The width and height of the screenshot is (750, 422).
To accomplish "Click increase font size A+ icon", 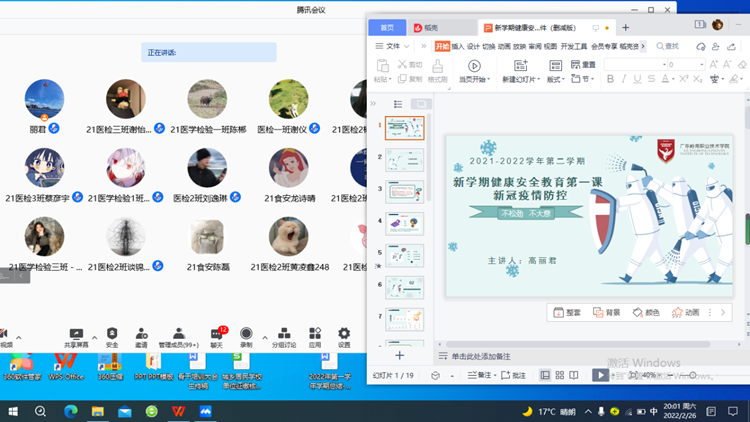I will tap(714, 65).
